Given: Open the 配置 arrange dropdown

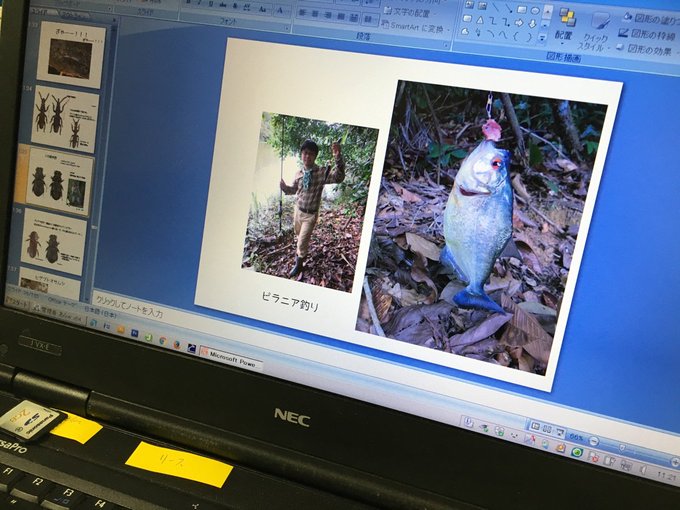Looking at the screenshot, I should pos(564,26).
